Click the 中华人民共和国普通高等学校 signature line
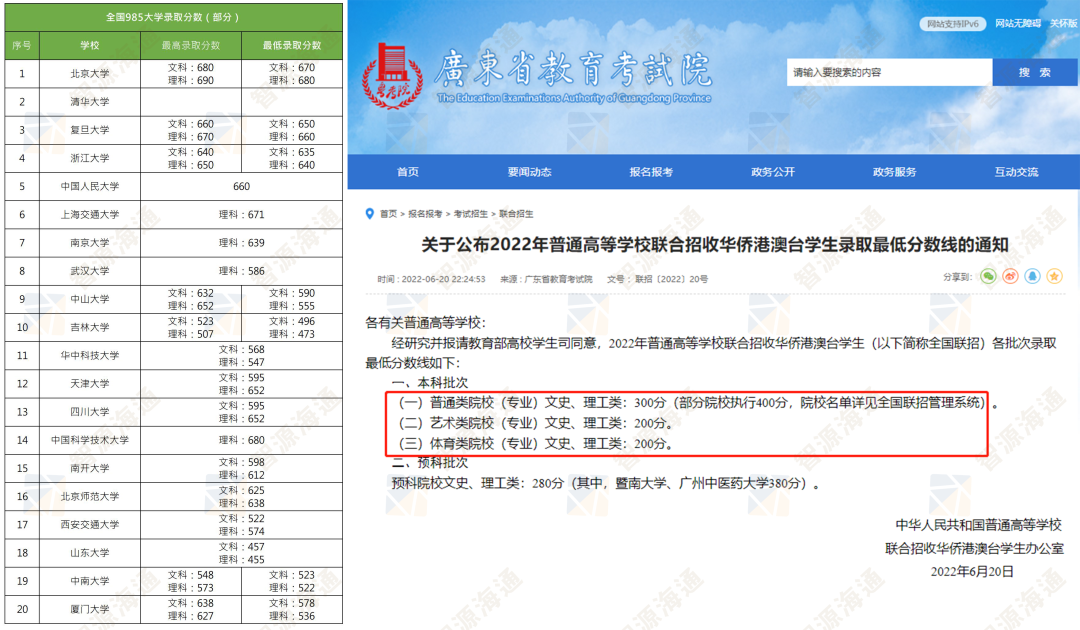 [979, 525]
